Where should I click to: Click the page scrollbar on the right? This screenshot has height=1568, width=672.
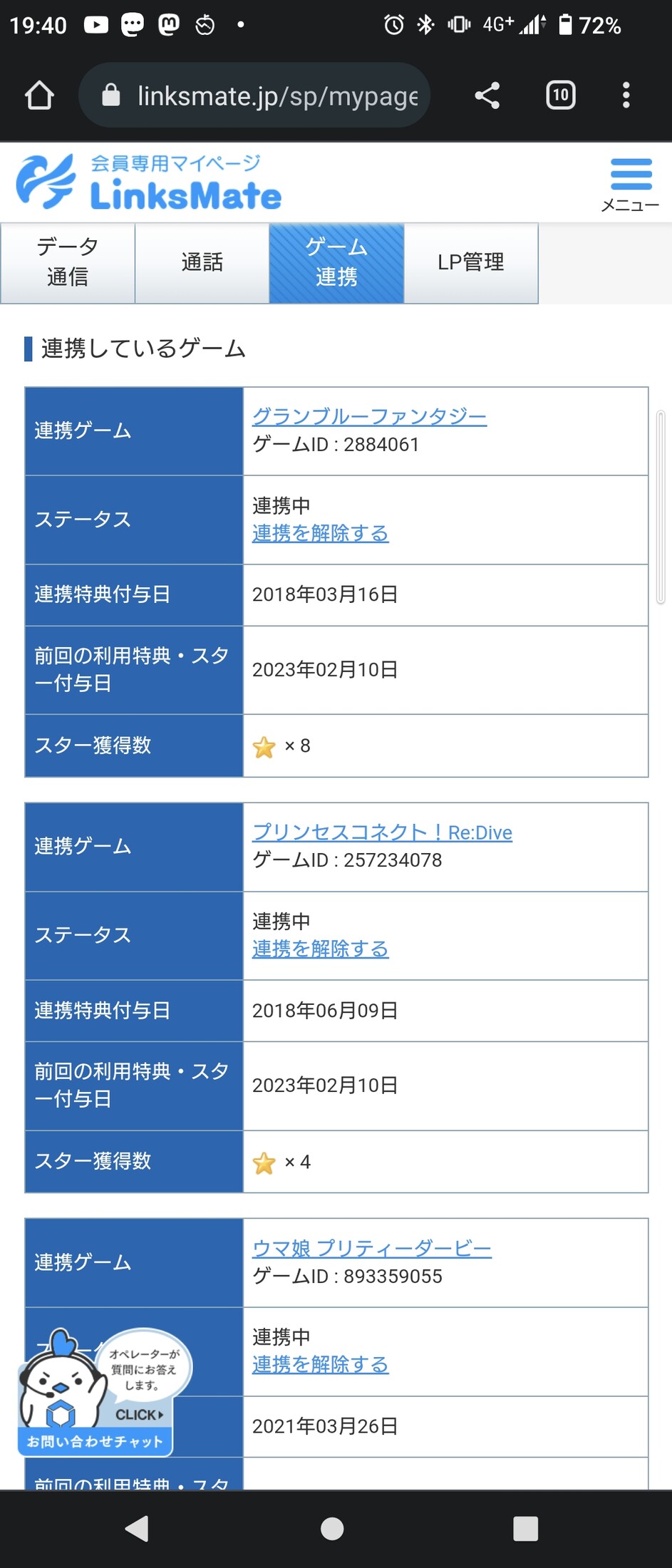click(661, 507)
